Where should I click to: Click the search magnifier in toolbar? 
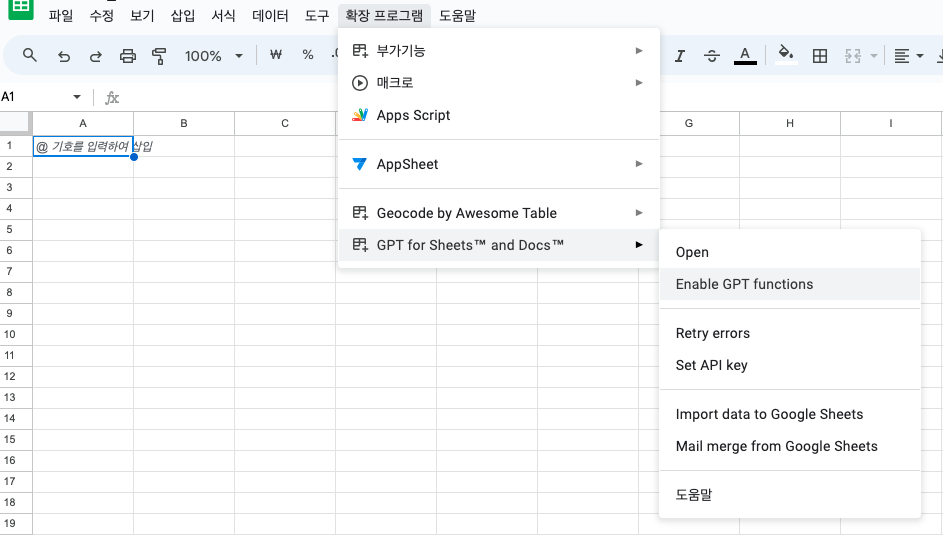pyautogui.click(x=29, y=56)
